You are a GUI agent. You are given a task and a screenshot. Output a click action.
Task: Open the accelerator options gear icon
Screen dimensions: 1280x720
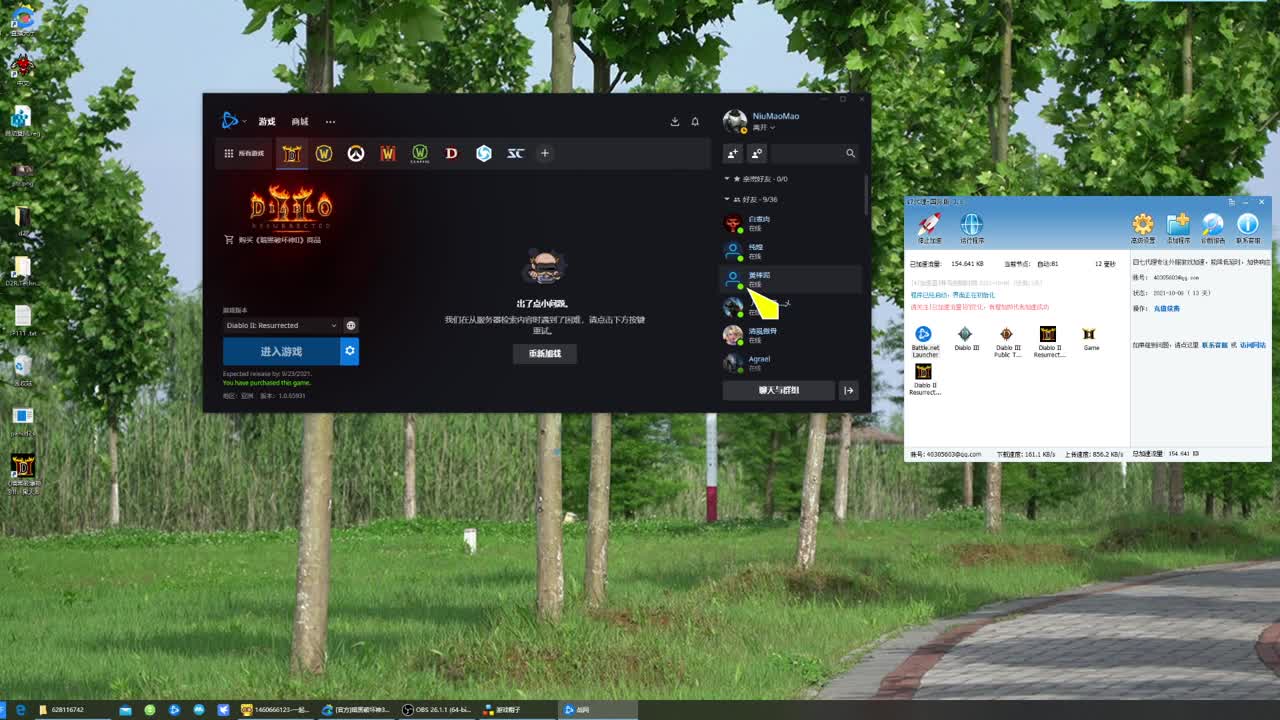(1143, 227)
